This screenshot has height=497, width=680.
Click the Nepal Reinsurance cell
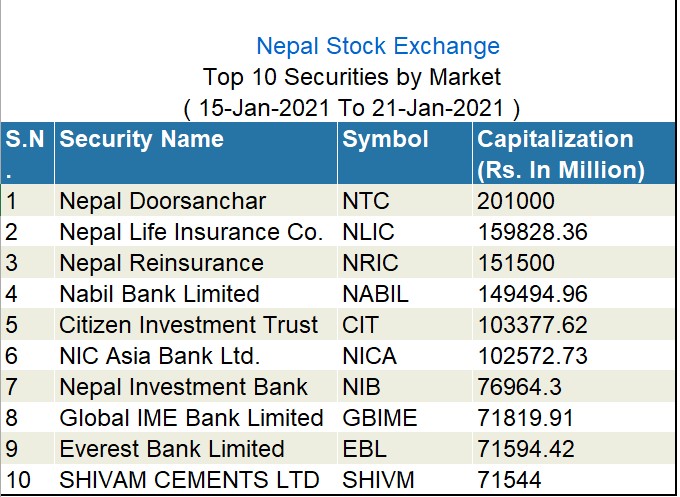pyautogui.click(x=161, y=263)
